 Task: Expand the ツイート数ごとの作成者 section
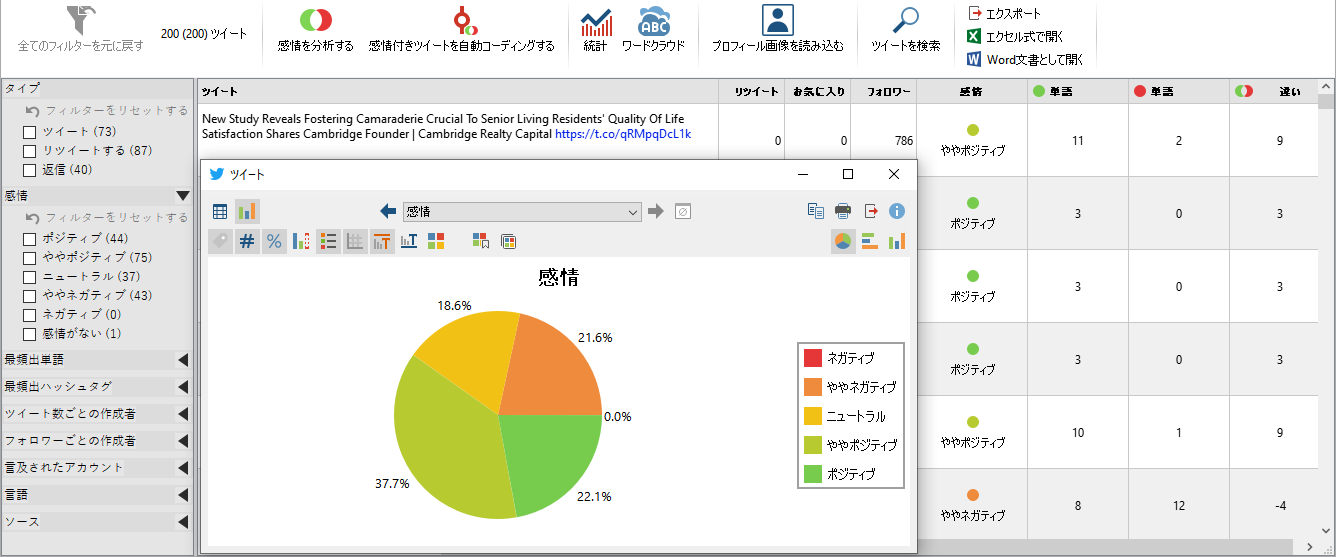183,414
